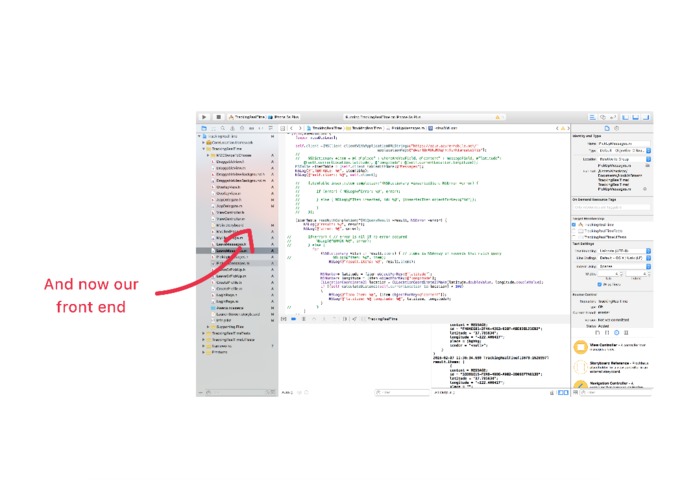Select the Storyboard Reference library object
The height and width of the screenshot is (494, 695).
(612, 367)
